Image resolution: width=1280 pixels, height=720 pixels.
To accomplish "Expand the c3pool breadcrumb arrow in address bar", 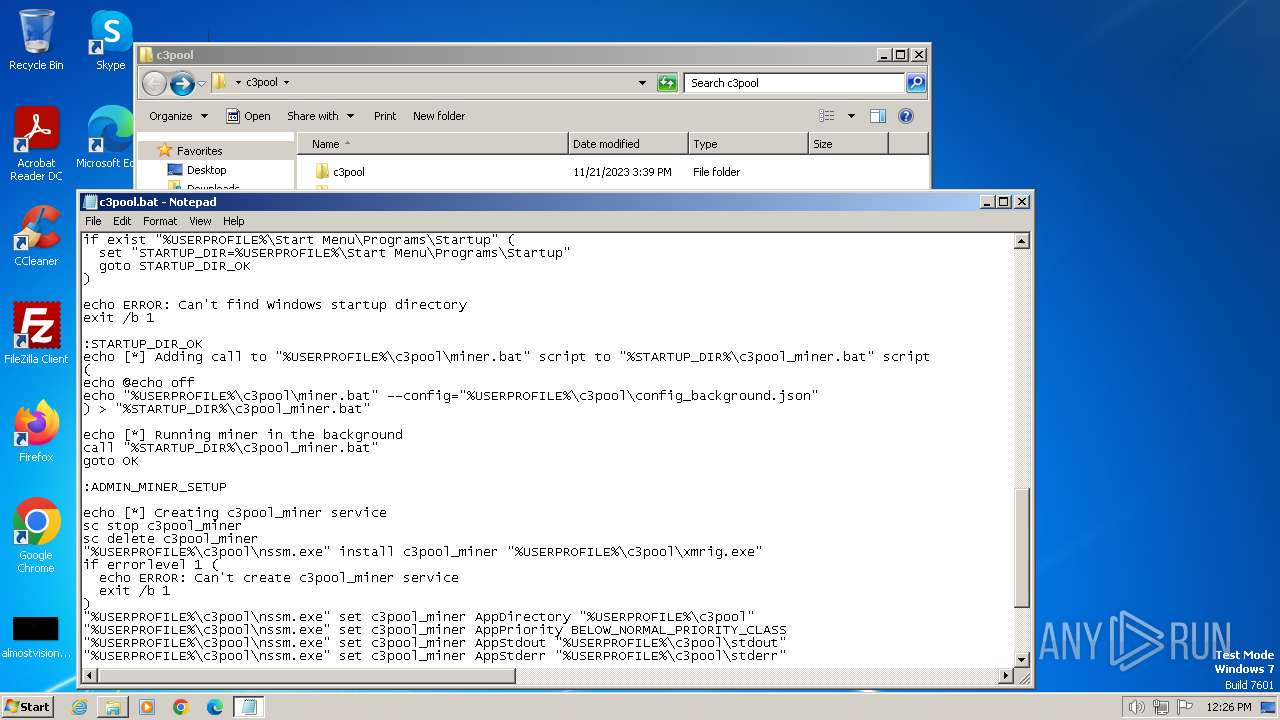I will pyautogui.click(x=286, y=83).
